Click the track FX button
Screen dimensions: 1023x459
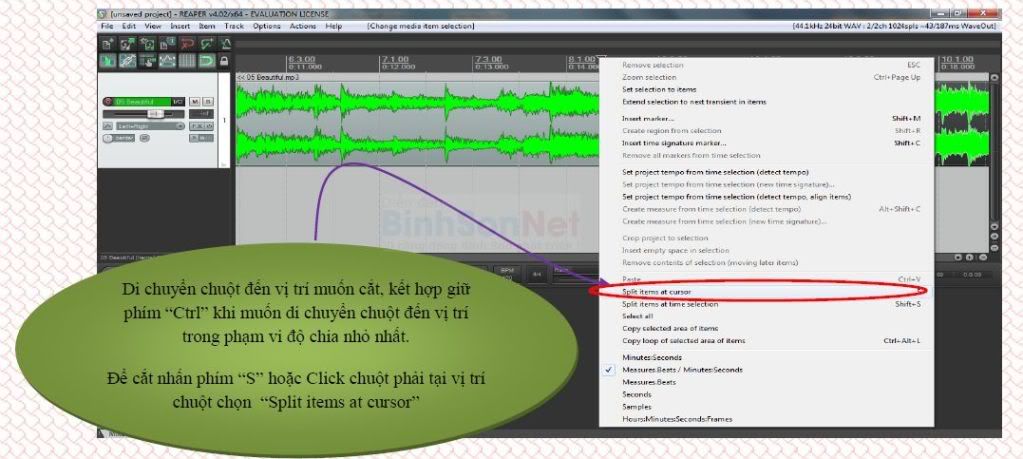pyautogui.click(x=196, y=126)
